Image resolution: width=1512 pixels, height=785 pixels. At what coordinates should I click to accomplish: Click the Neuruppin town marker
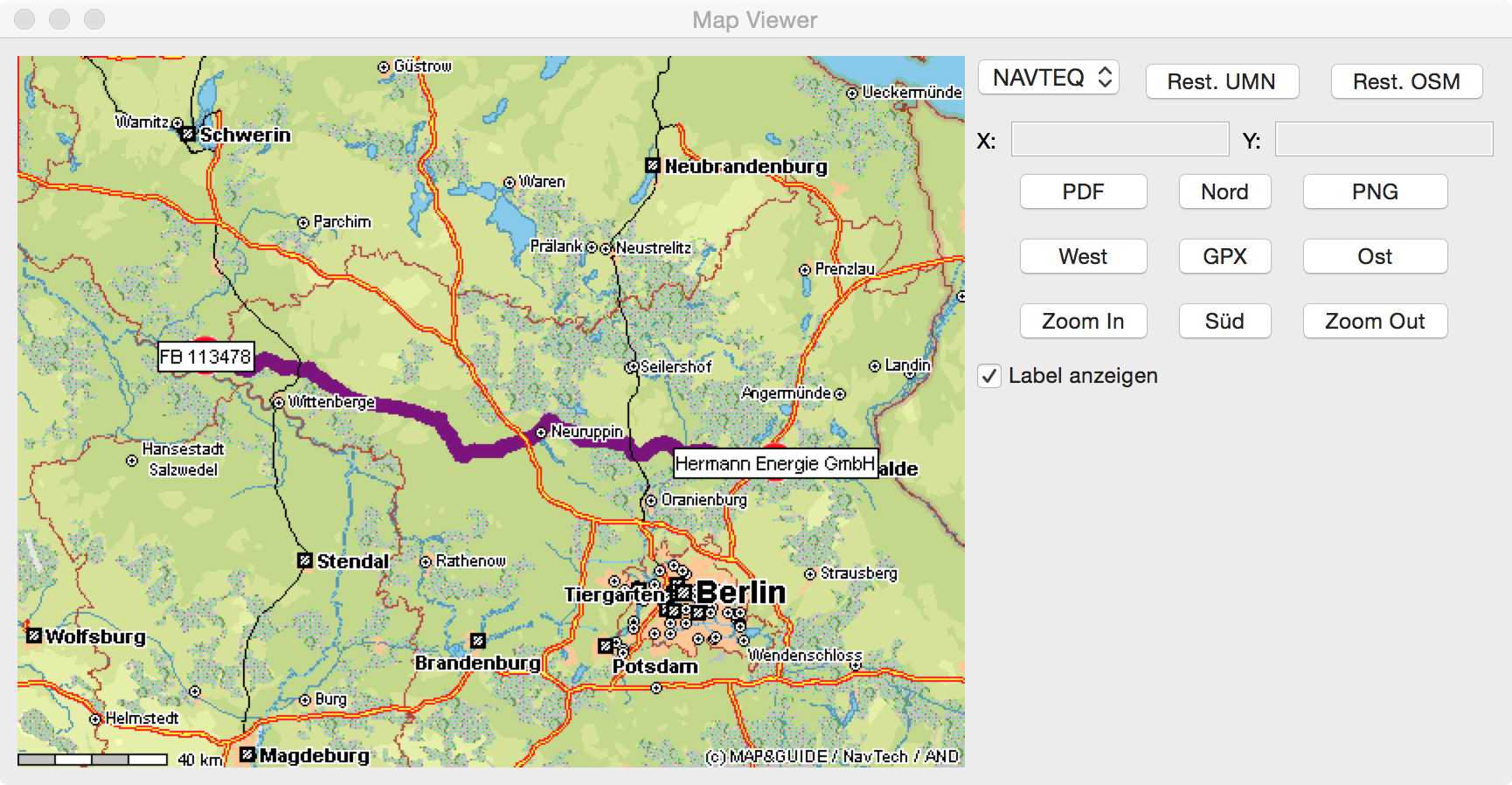[541, 433]
